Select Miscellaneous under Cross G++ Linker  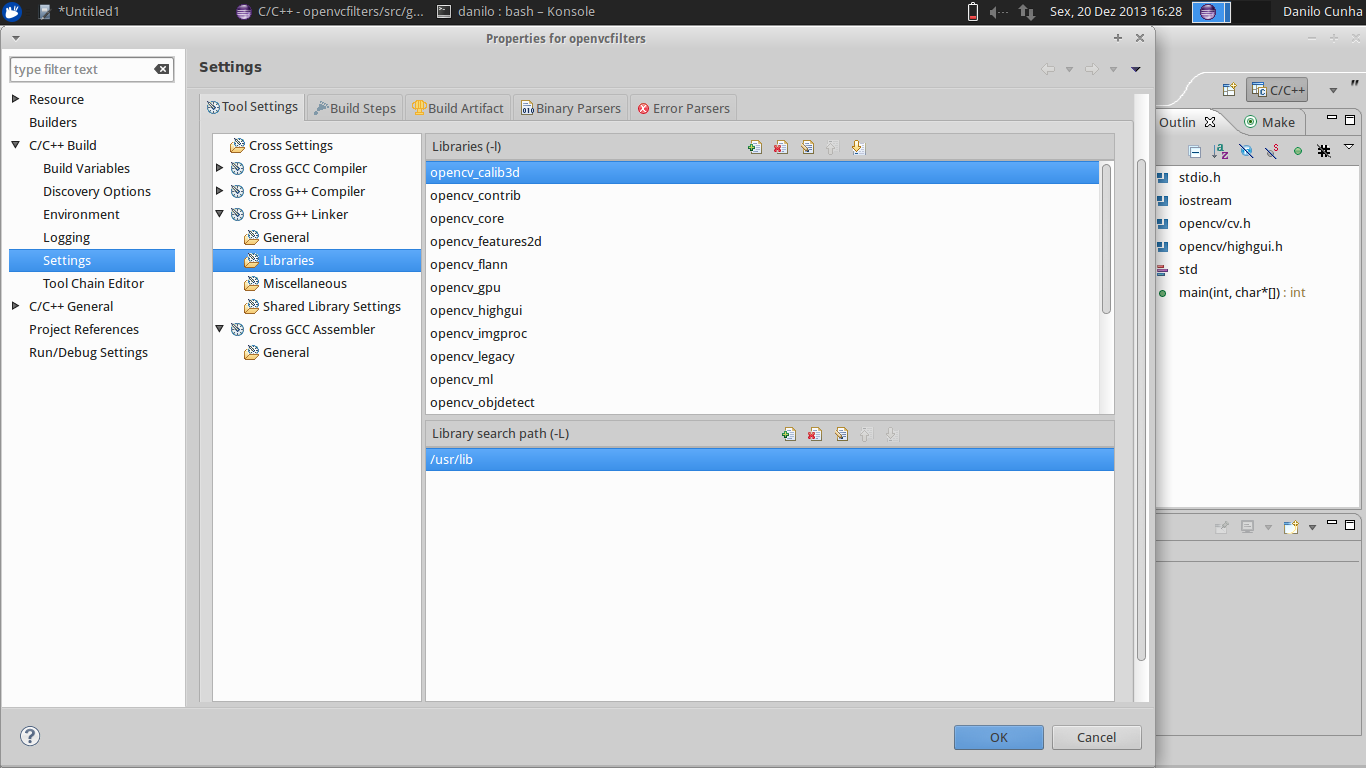point(305,283)
